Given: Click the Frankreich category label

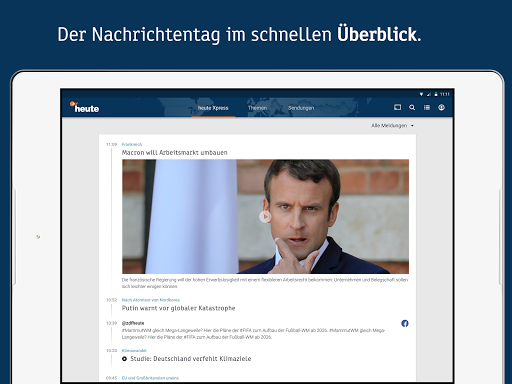Looking at the screenshot, I should (x=132, y=144).
